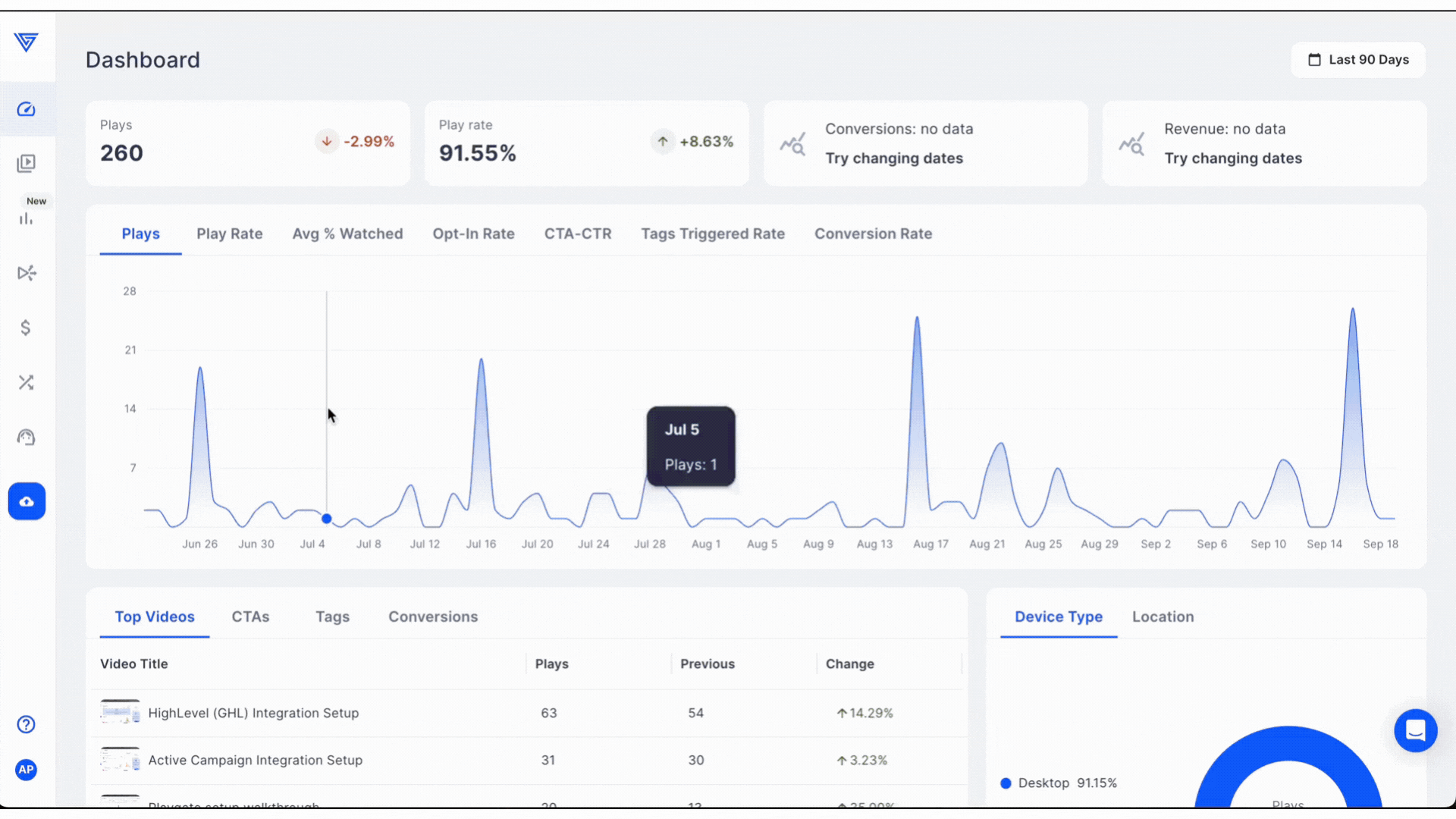Open the Location tab
Viewport: 1456px width, 819px height.
coord(1163,617)
